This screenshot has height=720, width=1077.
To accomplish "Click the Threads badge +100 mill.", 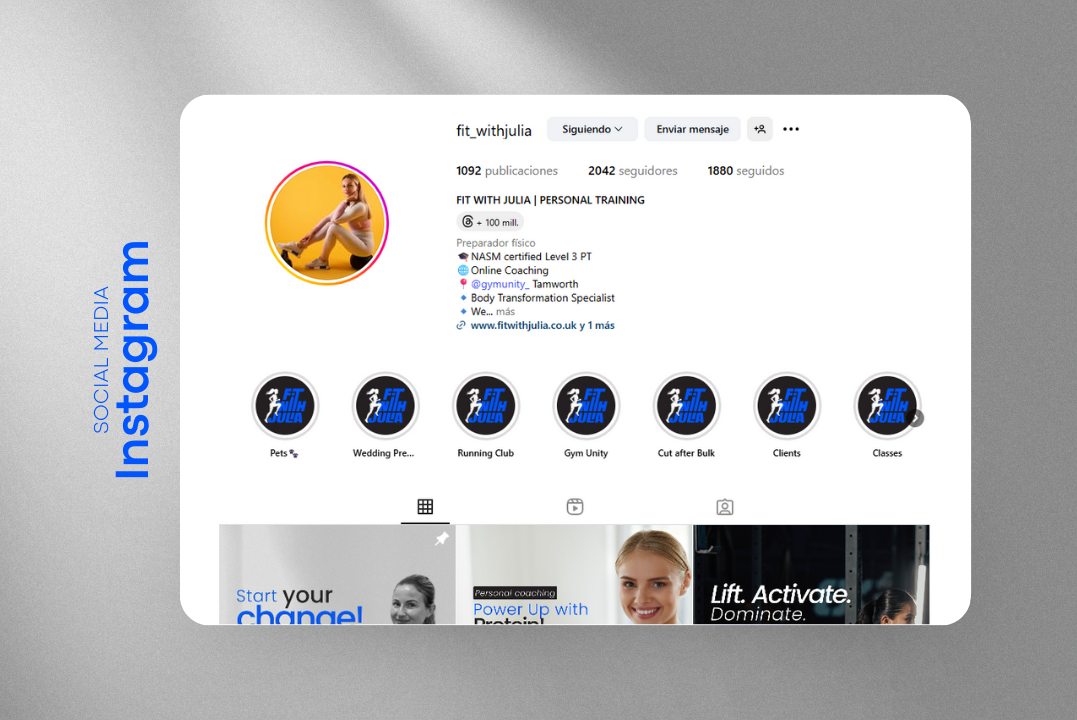I will (490, 222).
